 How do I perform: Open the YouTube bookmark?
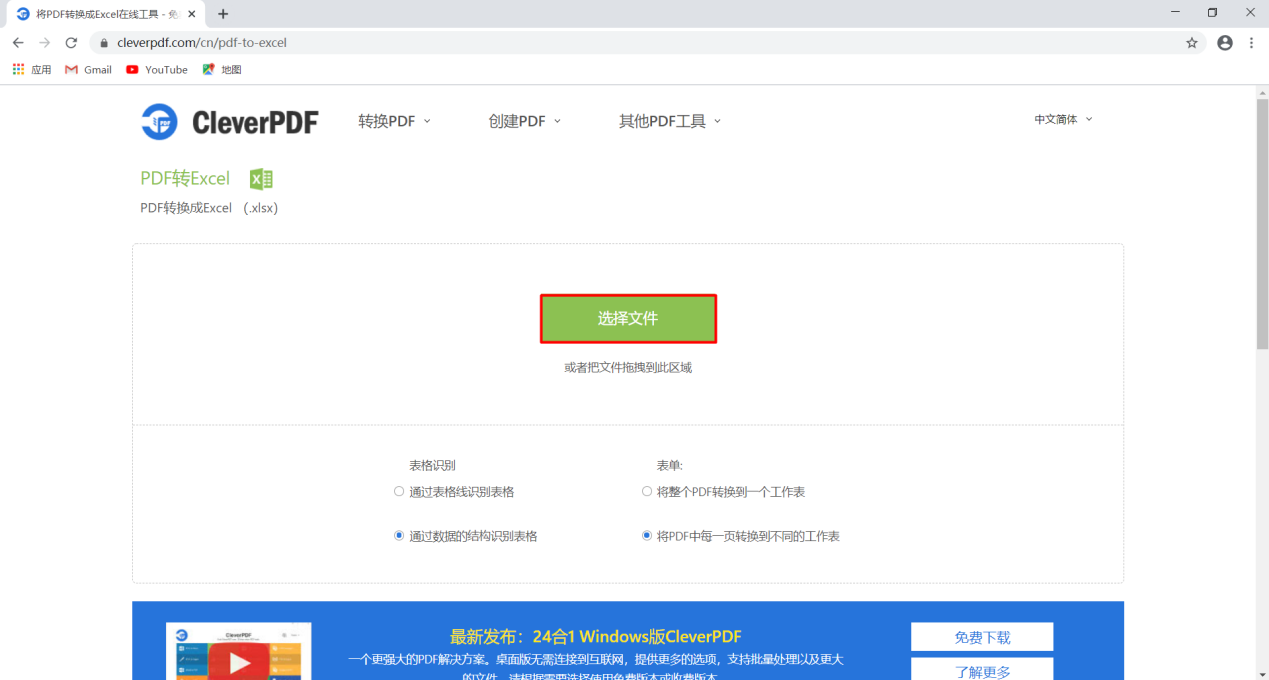pos(157,70)
